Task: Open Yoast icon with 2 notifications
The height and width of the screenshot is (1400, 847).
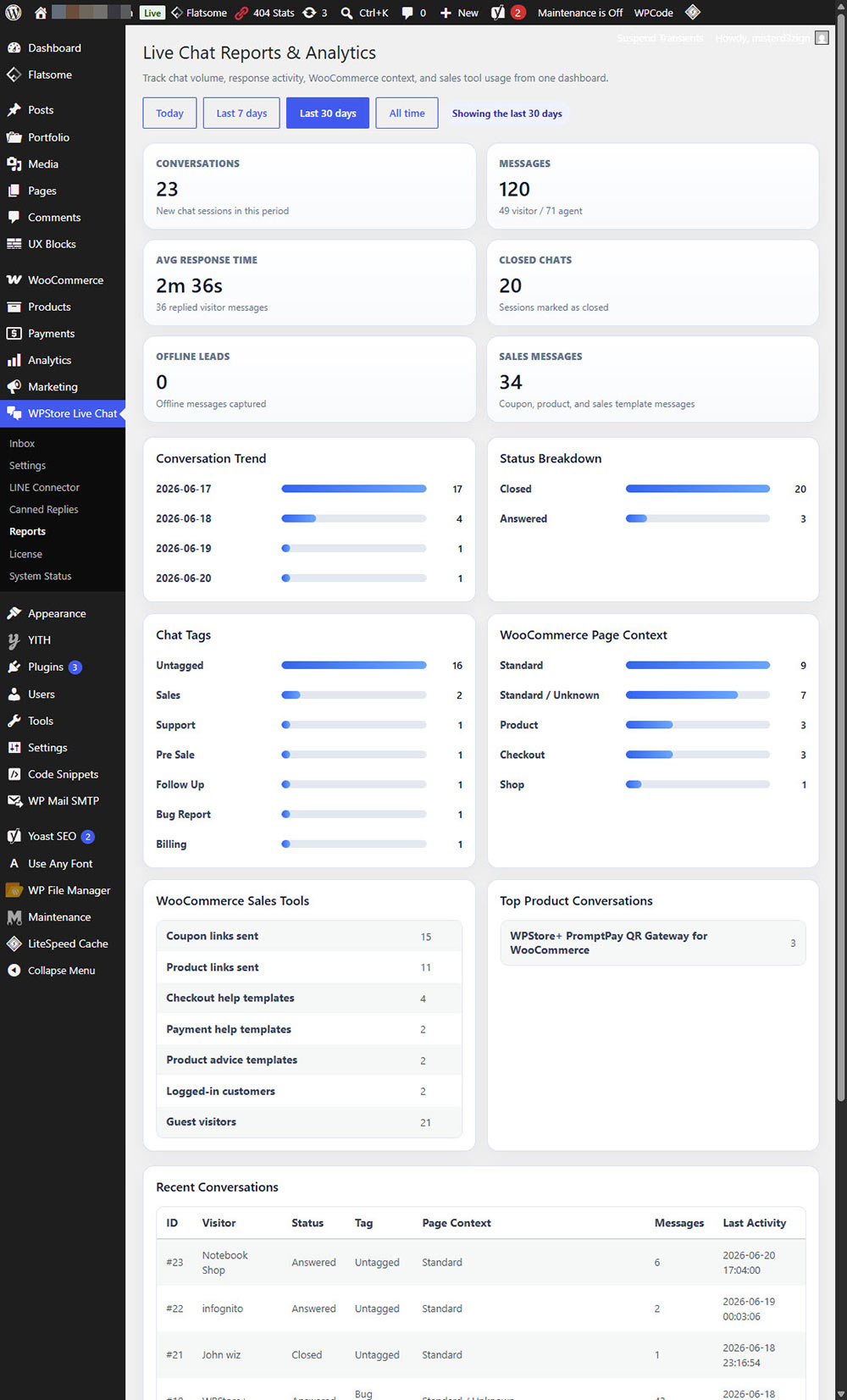Action: [508, 13]
